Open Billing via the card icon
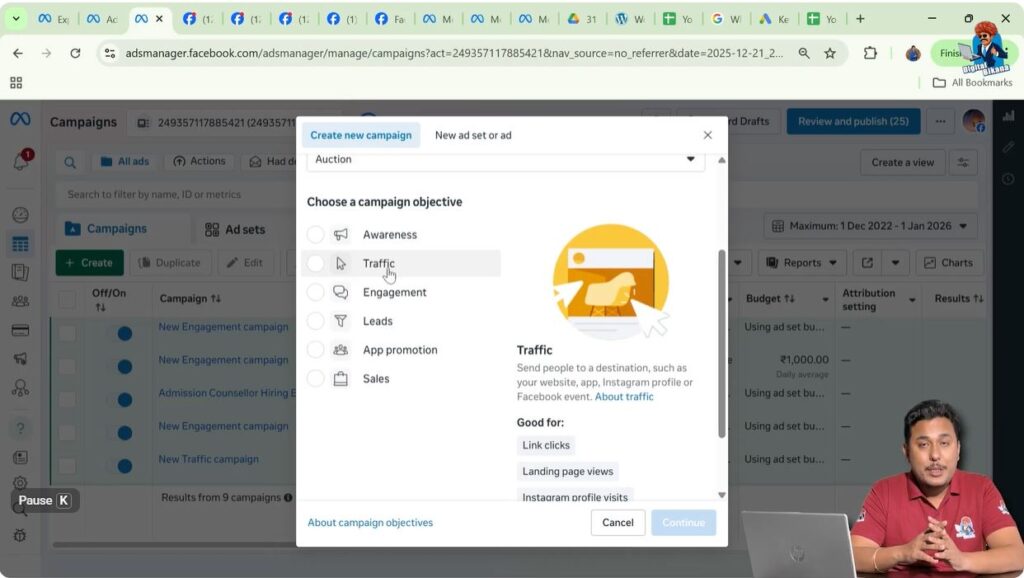Screen dimensions: 1024x578 coord(20,328)
